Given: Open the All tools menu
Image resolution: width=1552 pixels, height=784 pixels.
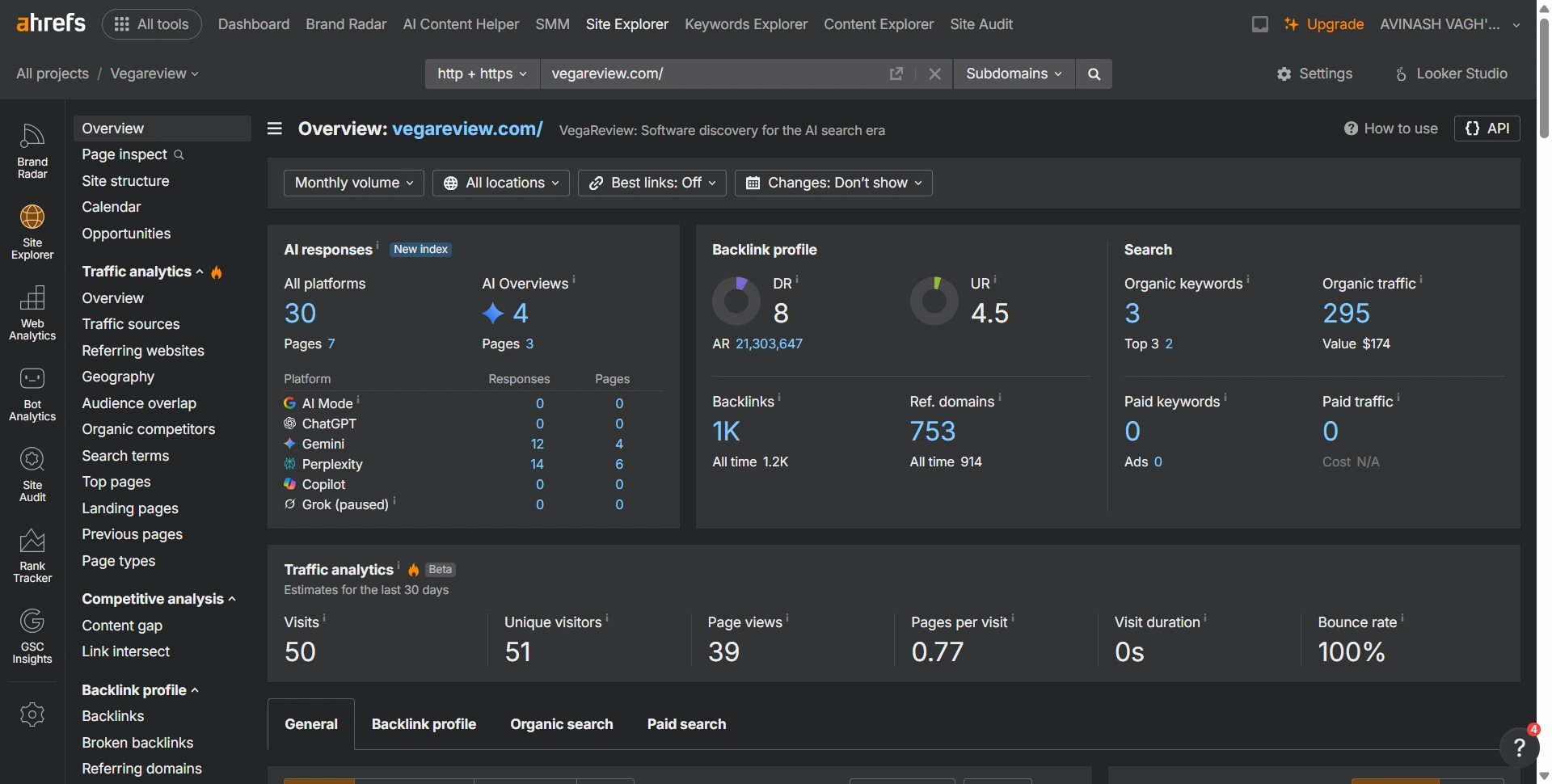Looking at the screenshot, I should (152, 24).
